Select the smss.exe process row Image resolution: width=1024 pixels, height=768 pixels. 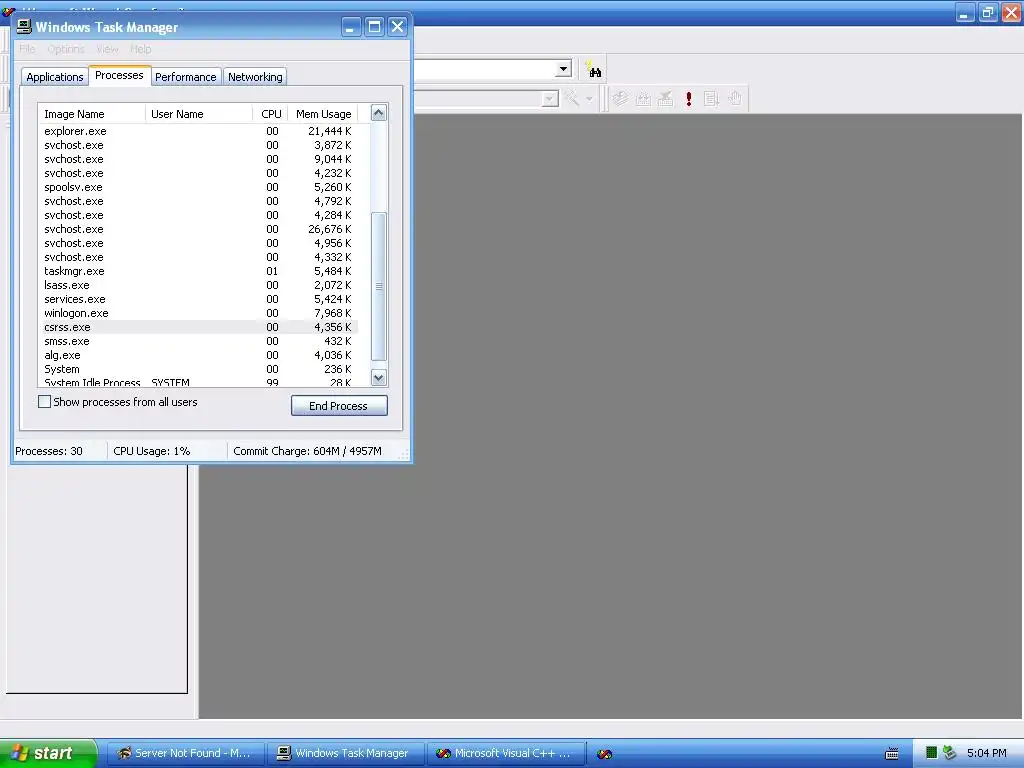tap(198, 342)
